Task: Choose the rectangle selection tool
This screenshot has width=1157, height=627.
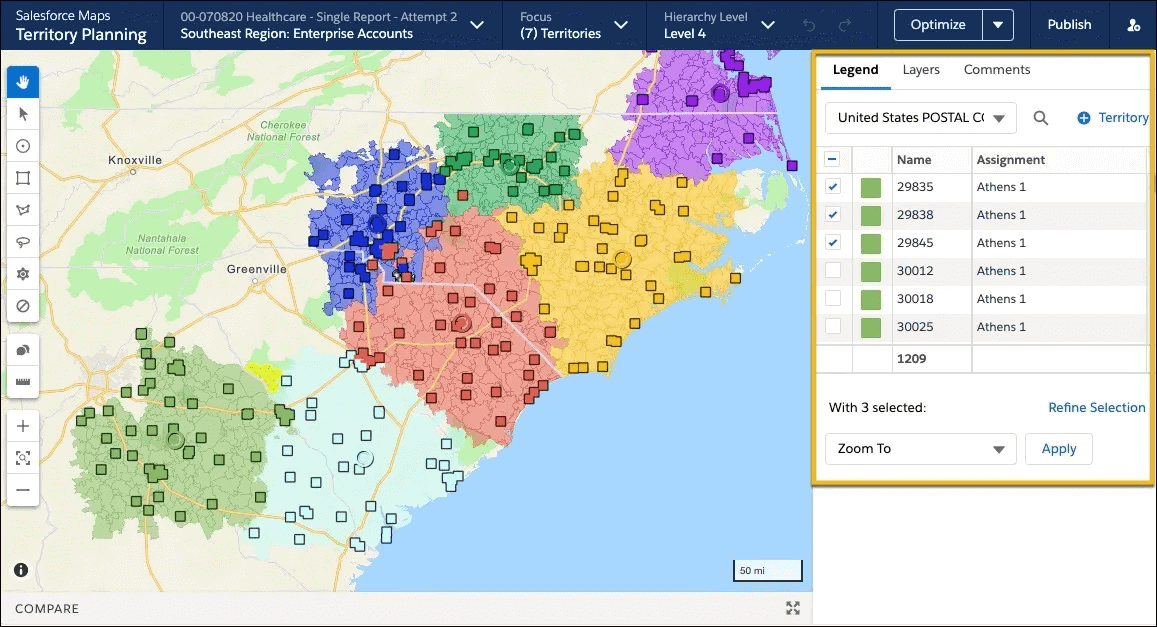Action: (23, 178)
